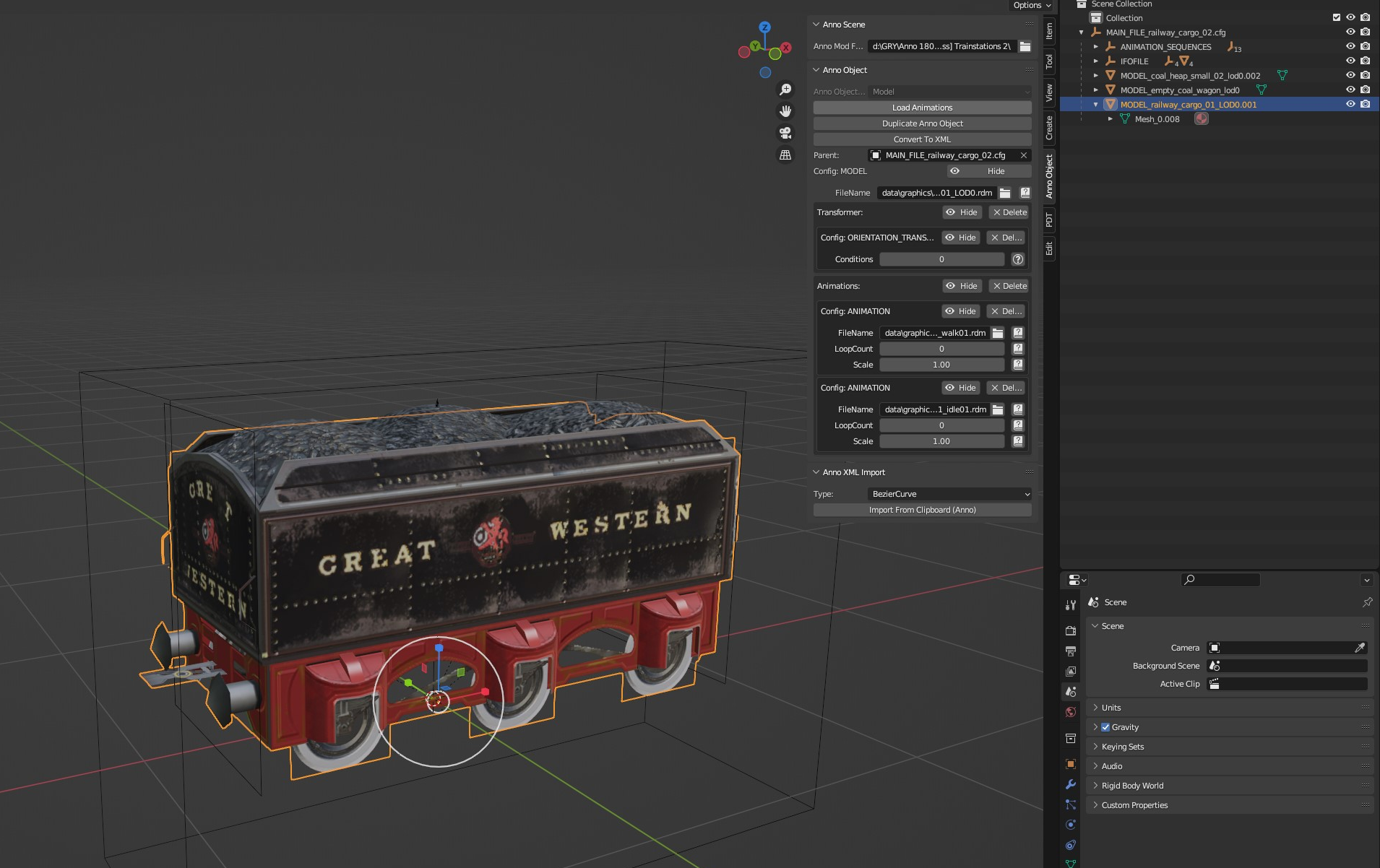Image resolution: width=1380 pixels, height=868 pixels.
Task: Open the Render properties tab
Action: coord(1071,630)
